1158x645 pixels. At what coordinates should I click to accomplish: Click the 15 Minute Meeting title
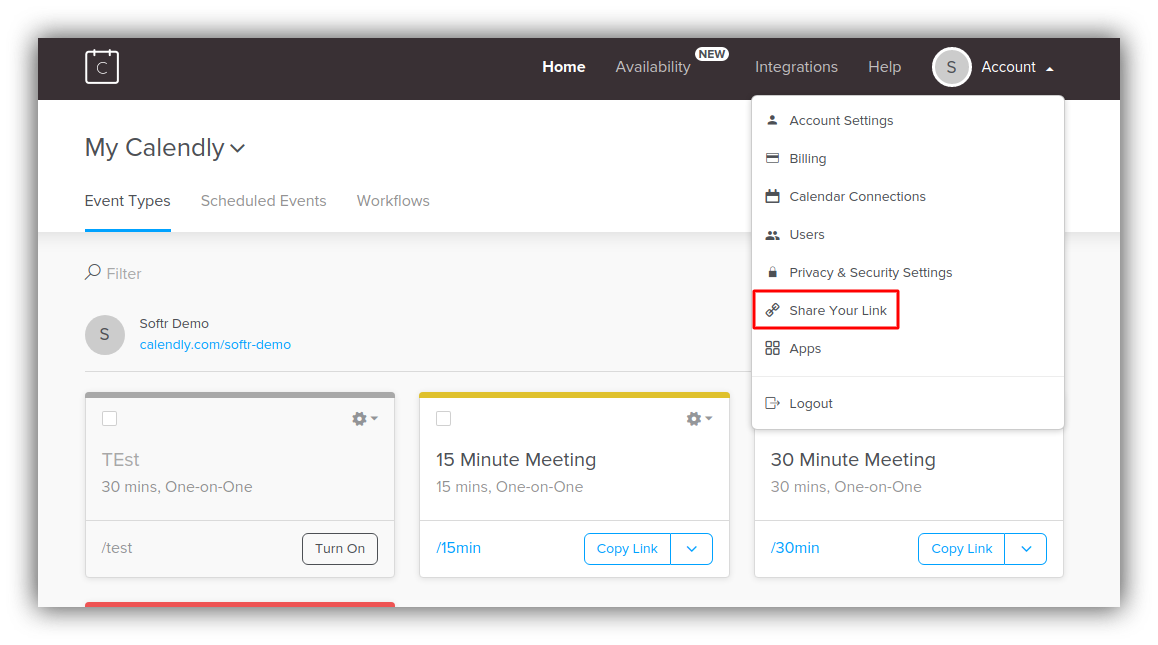pos(515,460)
